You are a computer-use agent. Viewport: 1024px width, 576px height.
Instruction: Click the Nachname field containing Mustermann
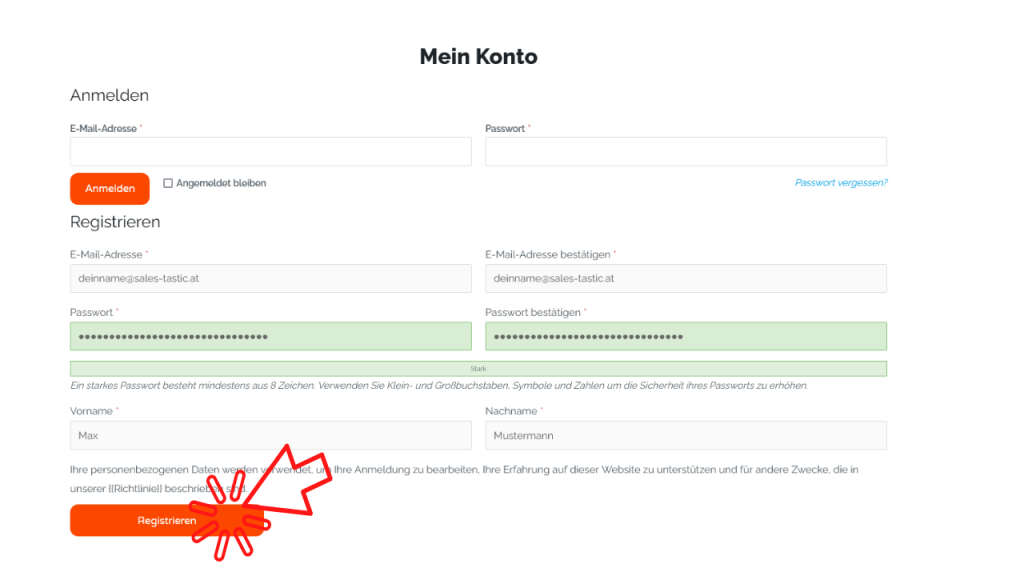686,436
